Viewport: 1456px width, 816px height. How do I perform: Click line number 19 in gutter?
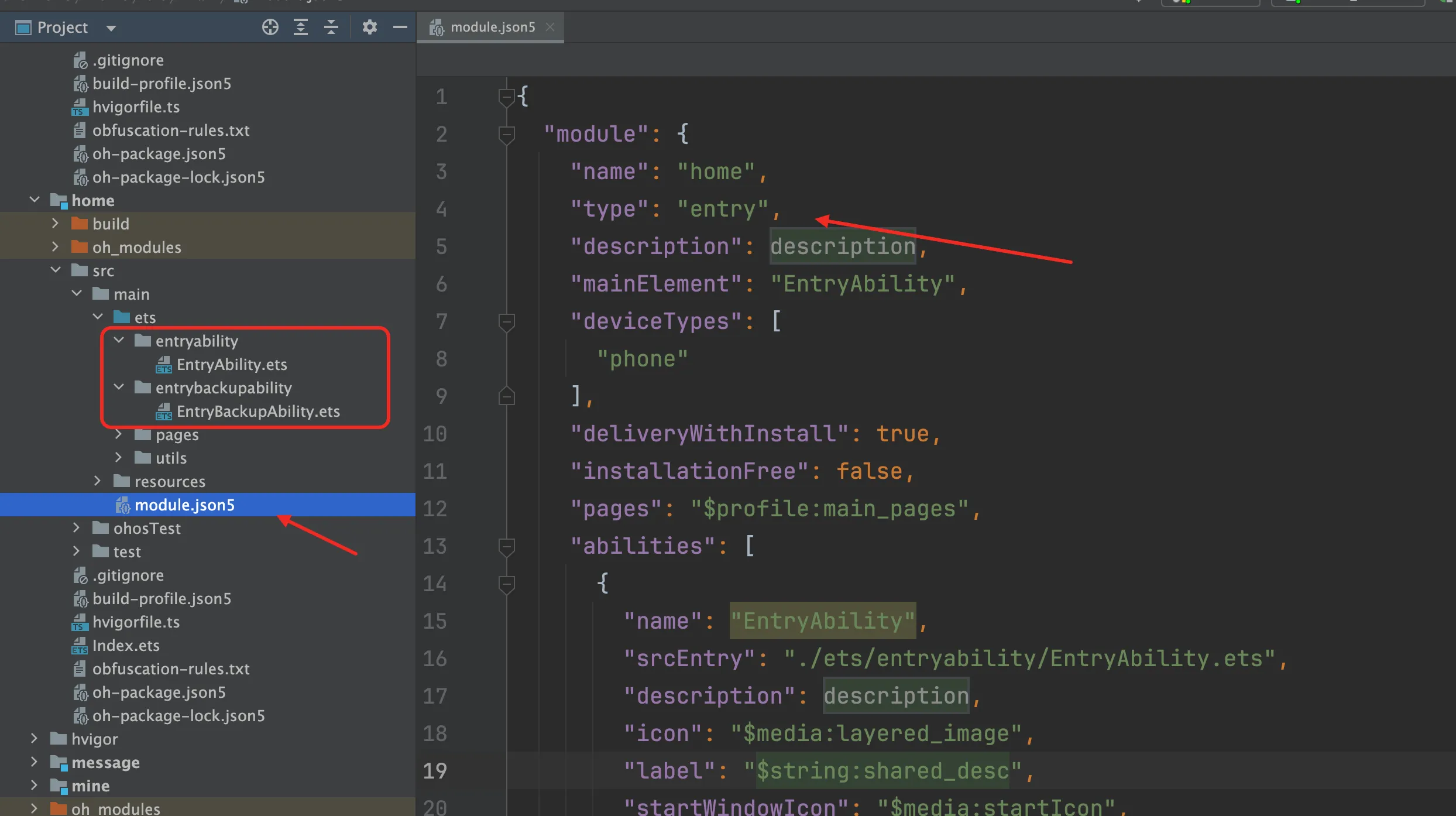click(x=435, y=771)
